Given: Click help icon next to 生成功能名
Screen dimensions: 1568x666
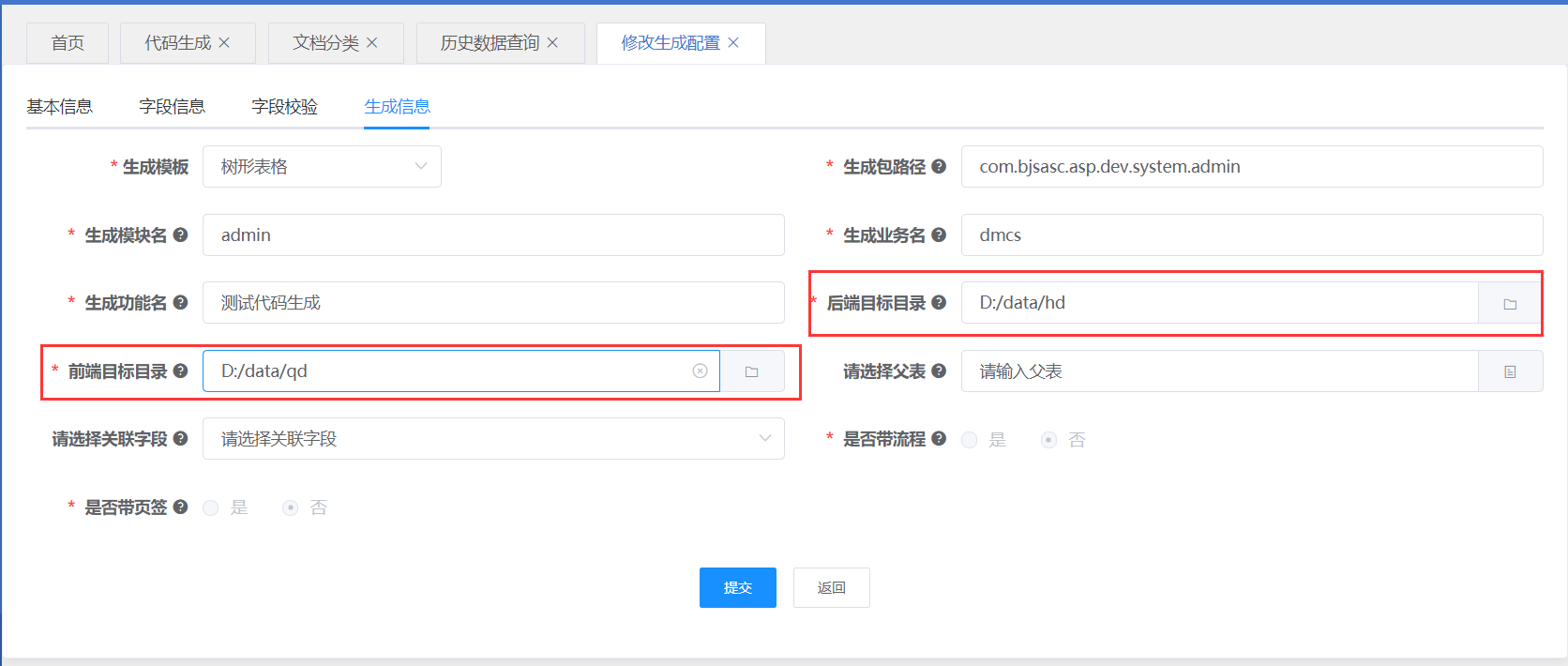Looking at the screenshot, I should [181, 303].
